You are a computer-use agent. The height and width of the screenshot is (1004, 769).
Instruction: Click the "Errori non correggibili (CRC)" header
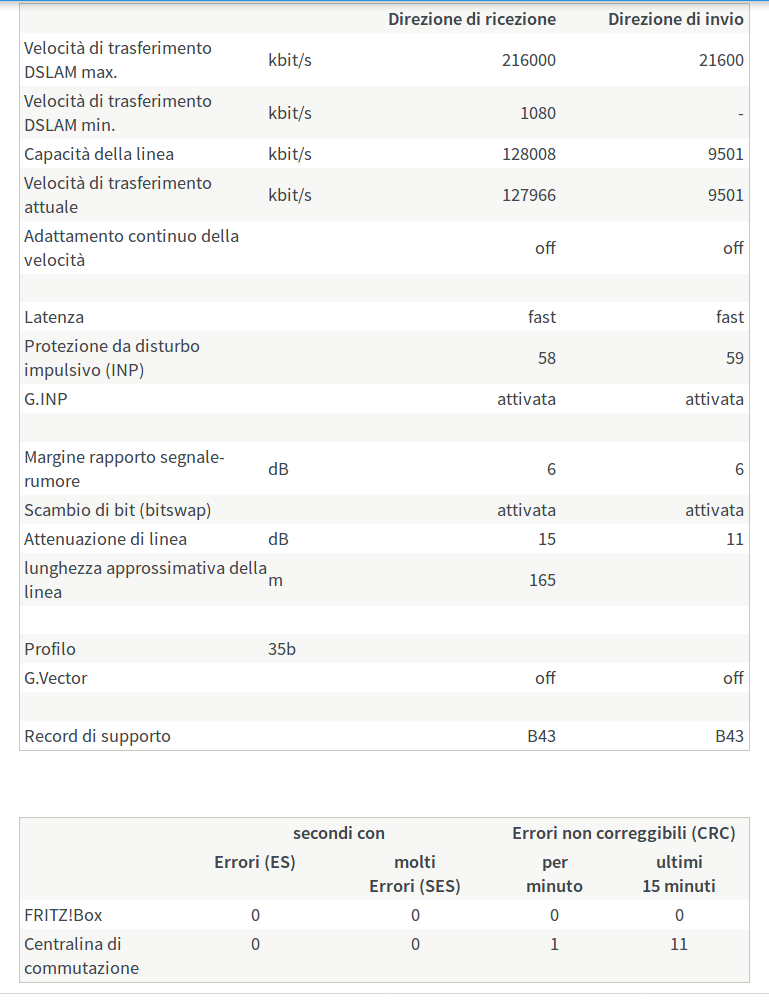(623, 833)
